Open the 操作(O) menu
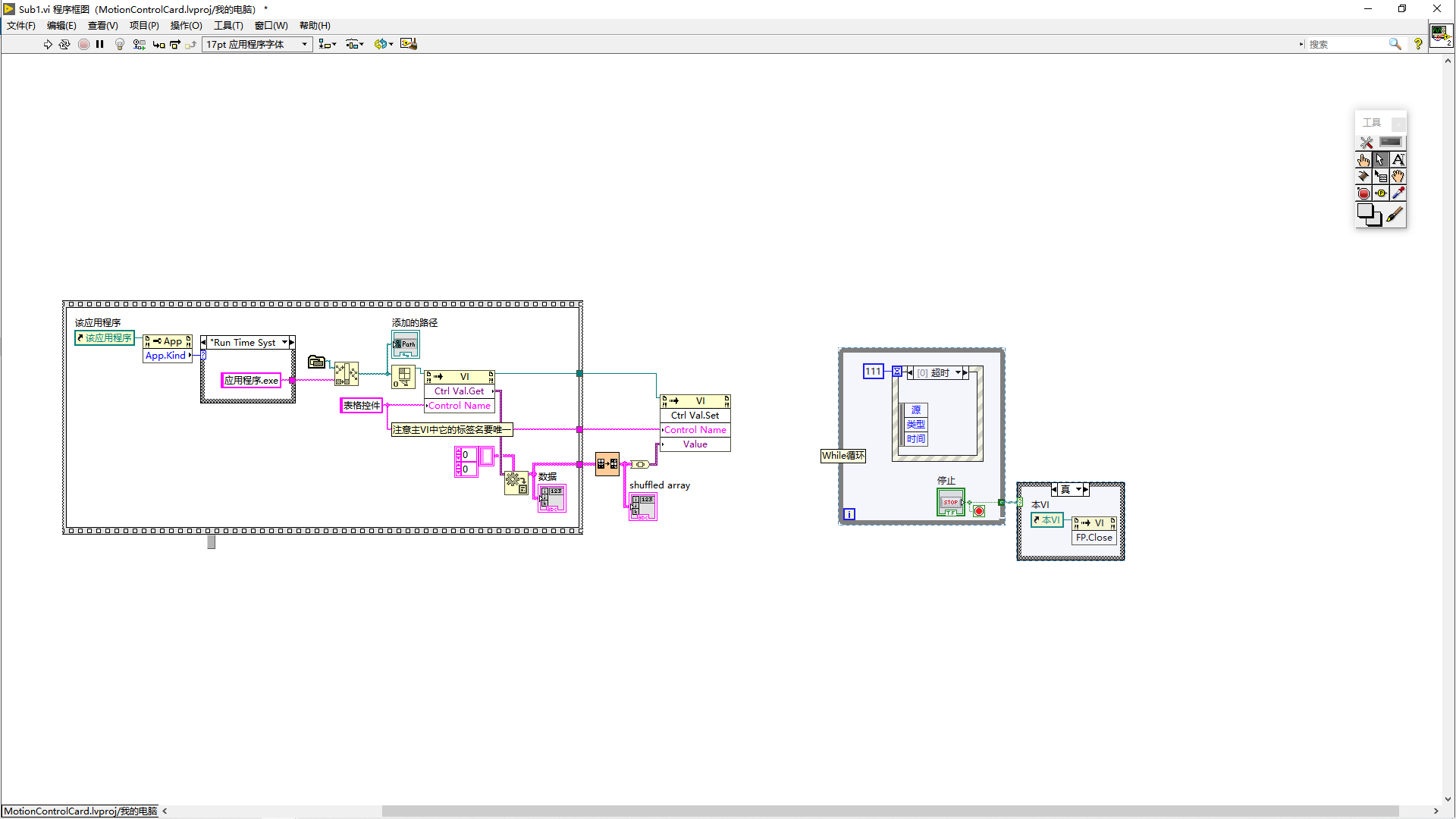Screen dimensions: 1456x819 pos(186,25)
